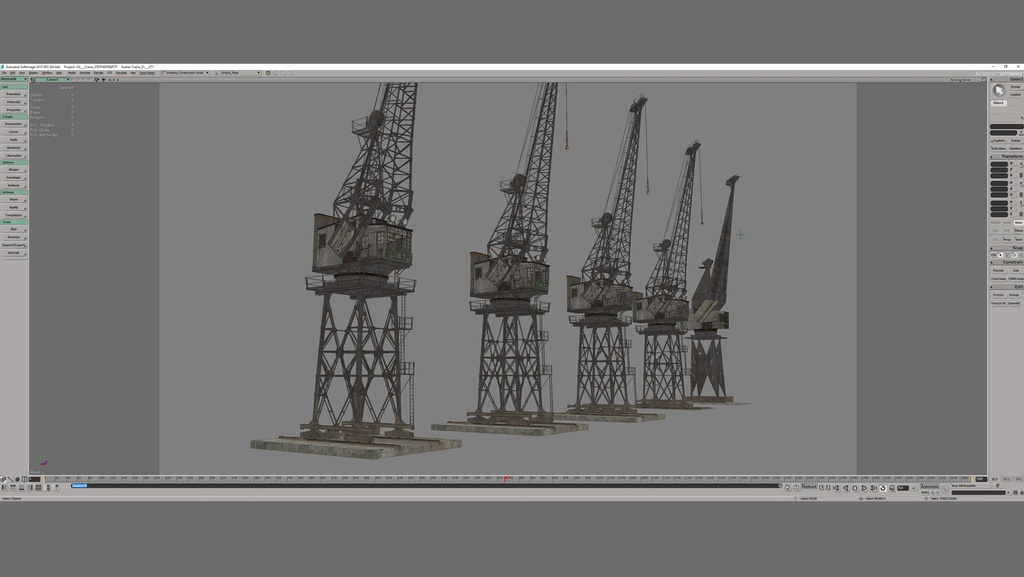Viewport: 1024px width, 577px height.
Task: Click the Freeze button in the Edit section
Action: coord(998,295)
